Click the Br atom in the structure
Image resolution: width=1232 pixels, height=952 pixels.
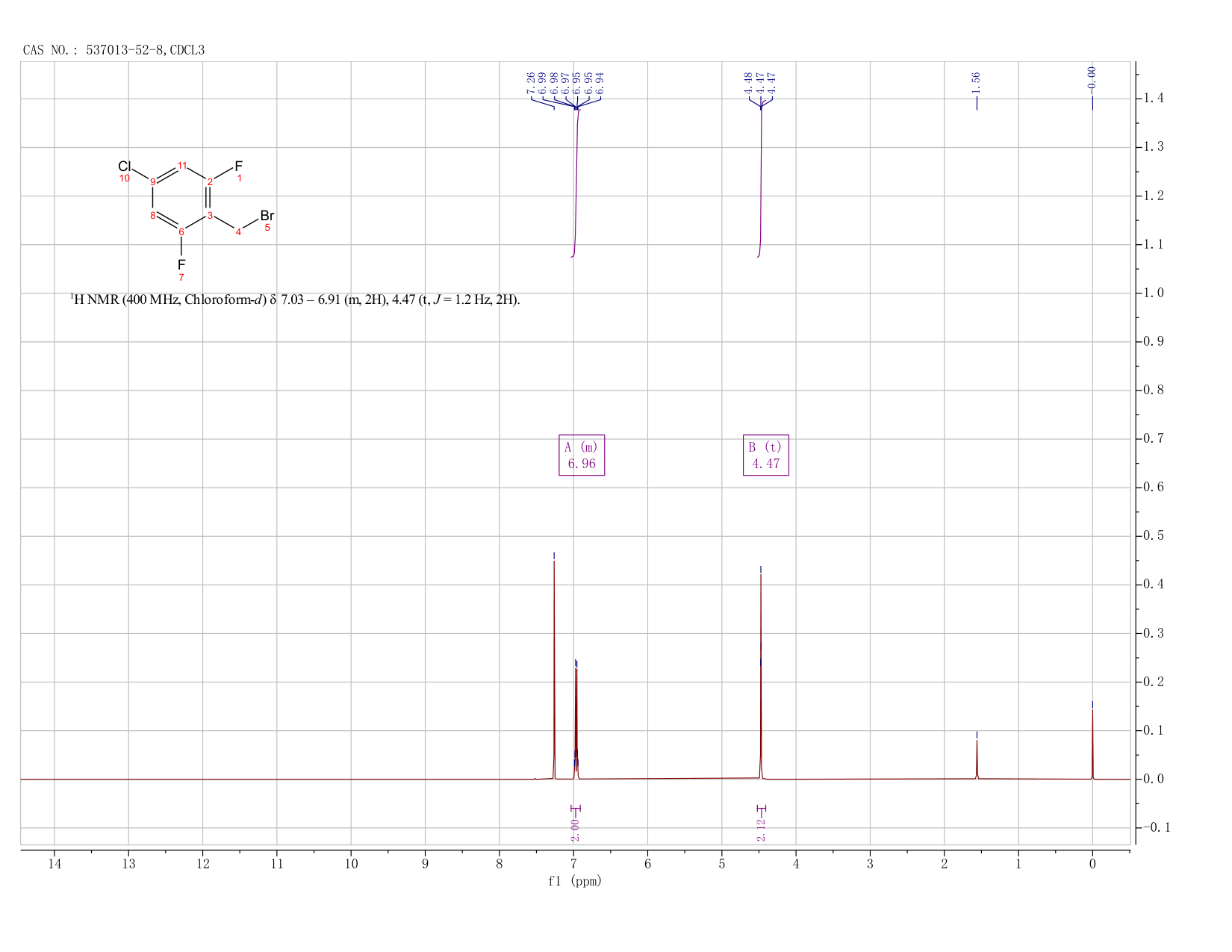click(x=267, y=216)
